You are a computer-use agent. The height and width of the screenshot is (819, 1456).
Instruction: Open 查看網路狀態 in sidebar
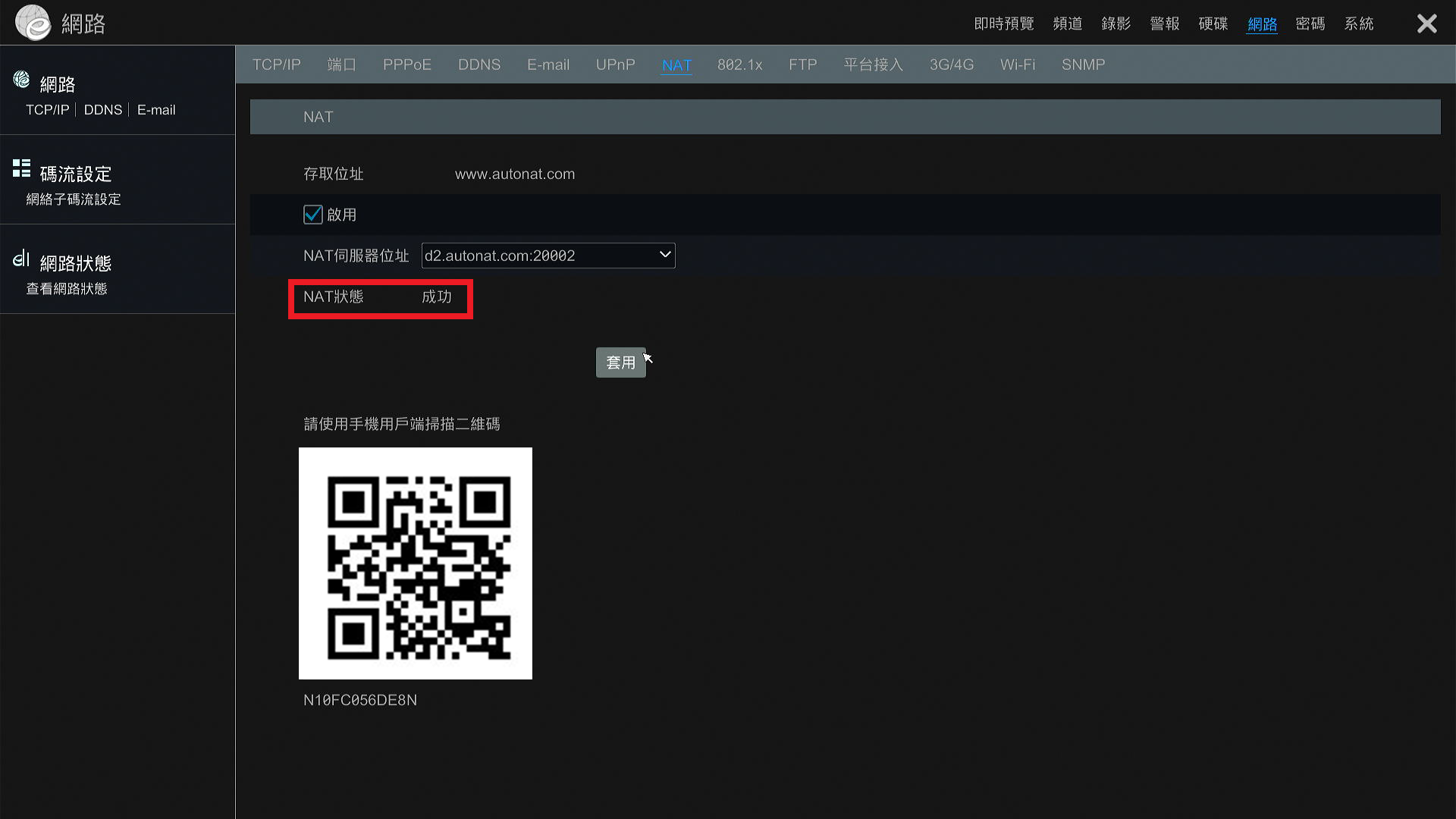click(67, 289)
